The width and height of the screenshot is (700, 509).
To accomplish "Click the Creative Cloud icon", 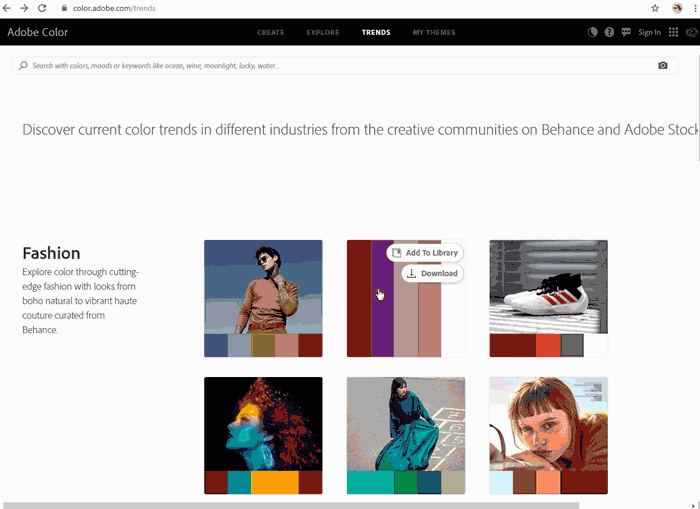I will [x=691, y=32].
